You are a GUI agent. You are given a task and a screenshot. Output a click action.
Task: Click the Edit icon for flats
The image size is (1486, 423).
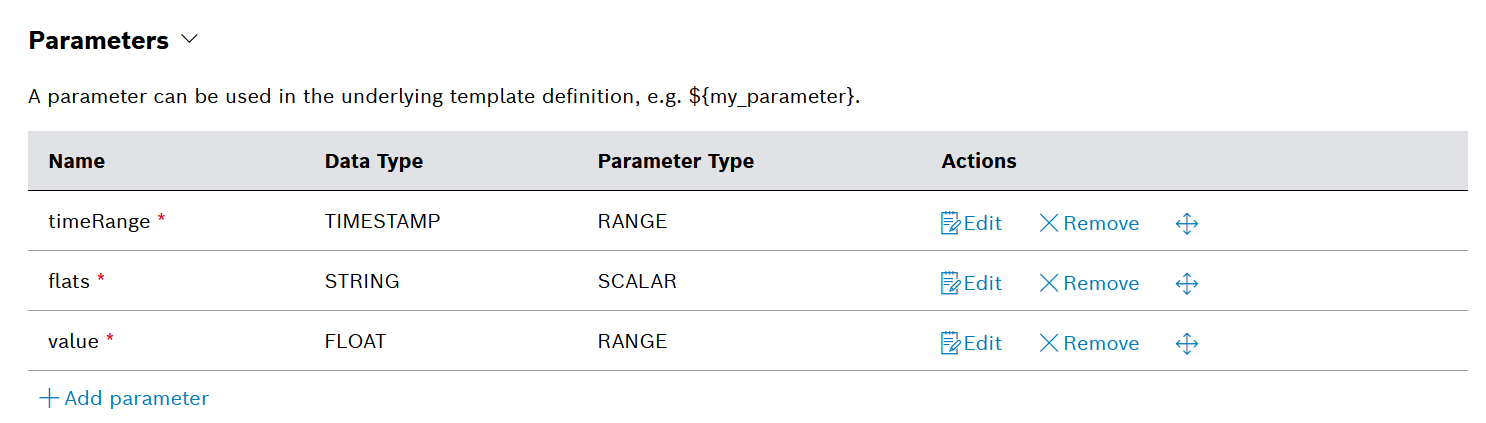click(950, 283)
